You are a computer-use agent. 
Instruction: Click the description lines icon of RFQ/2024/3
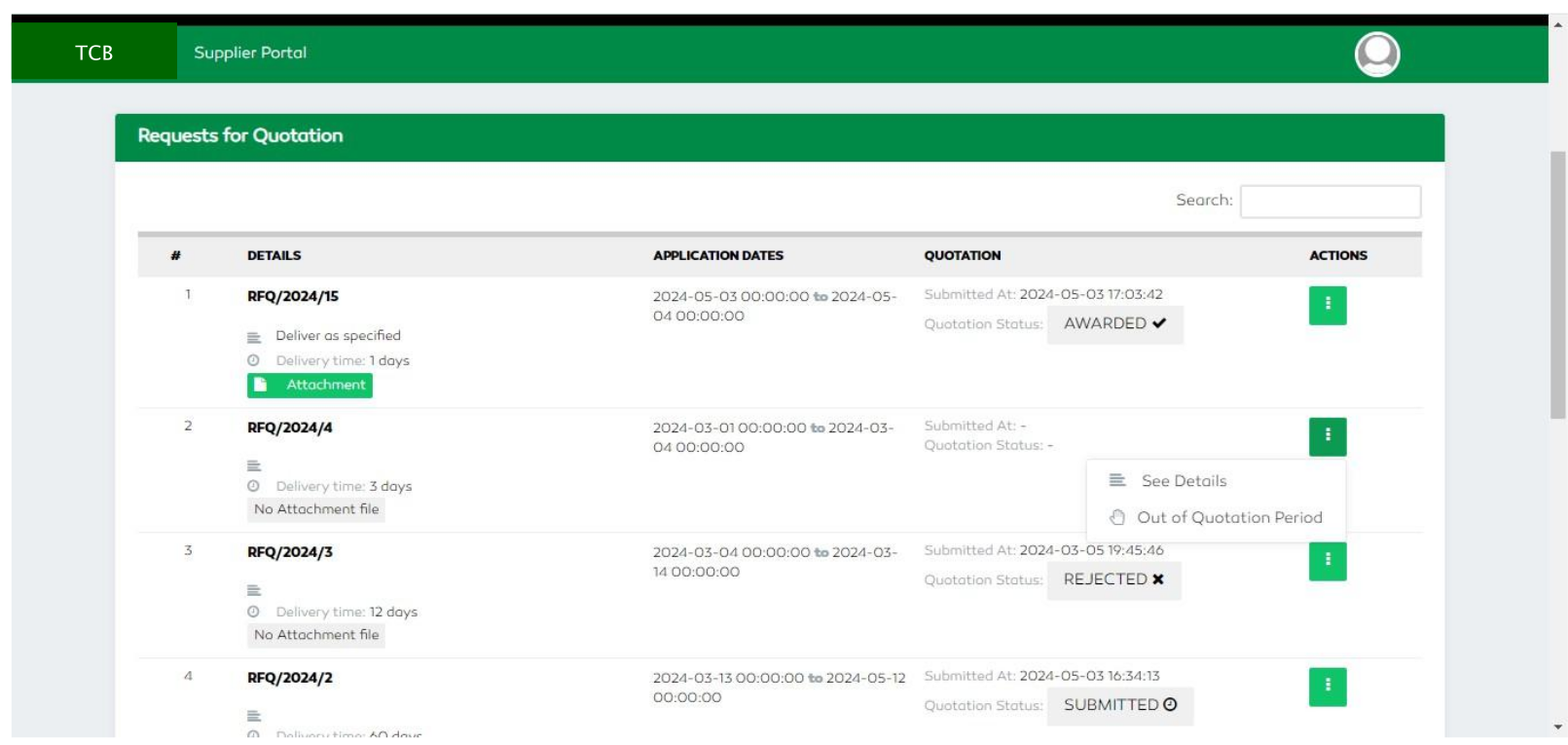coord(254,590)
